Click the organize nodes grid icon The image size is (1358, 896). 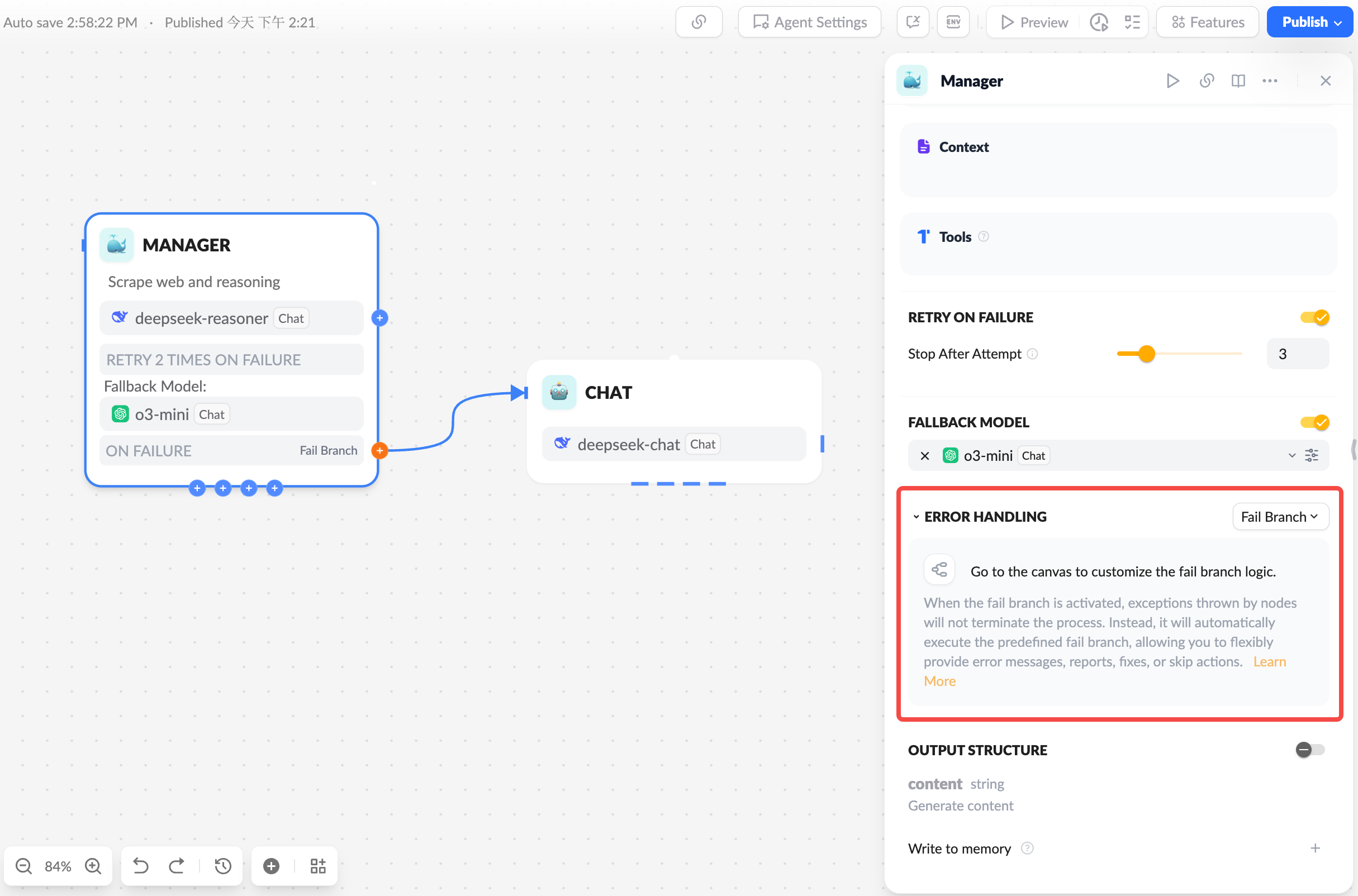(318, 866)
